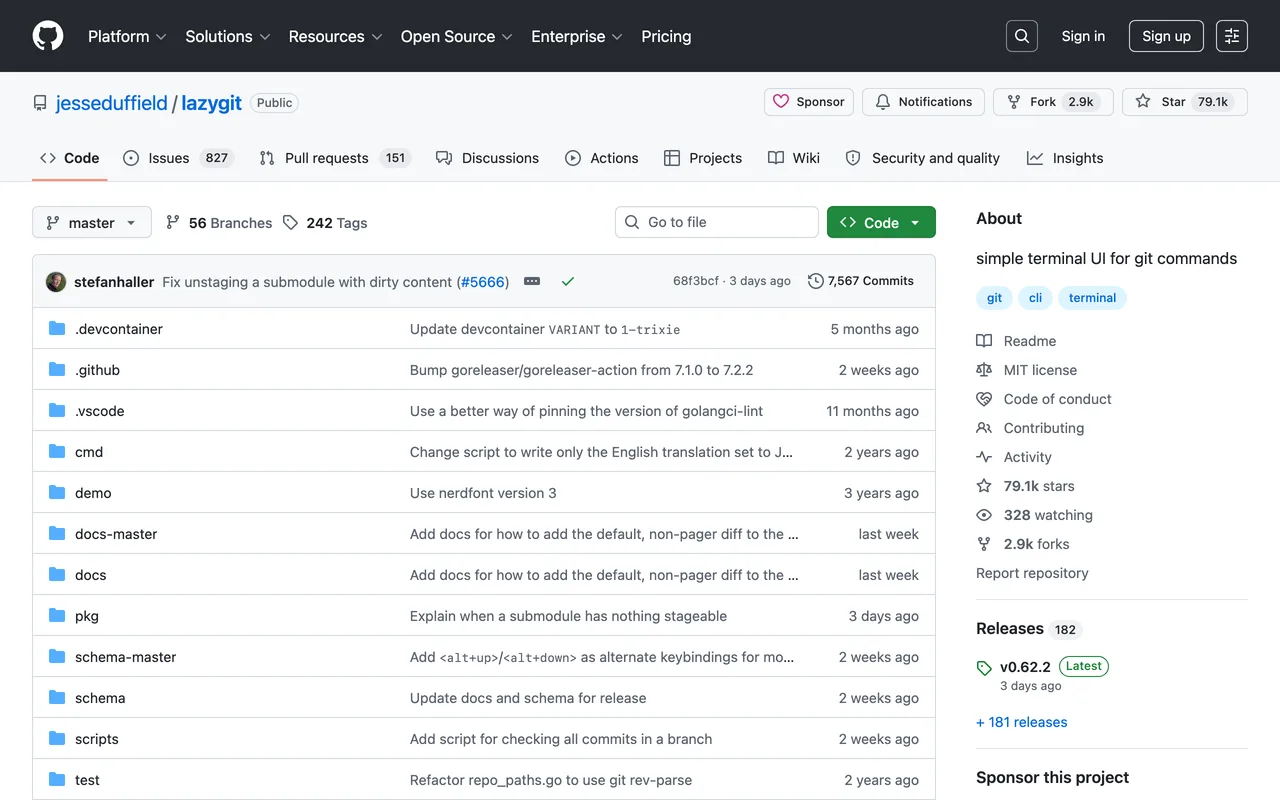Open commit hash 68f3bcf
The image size is (1280, 800).
[x=696, y=281]
